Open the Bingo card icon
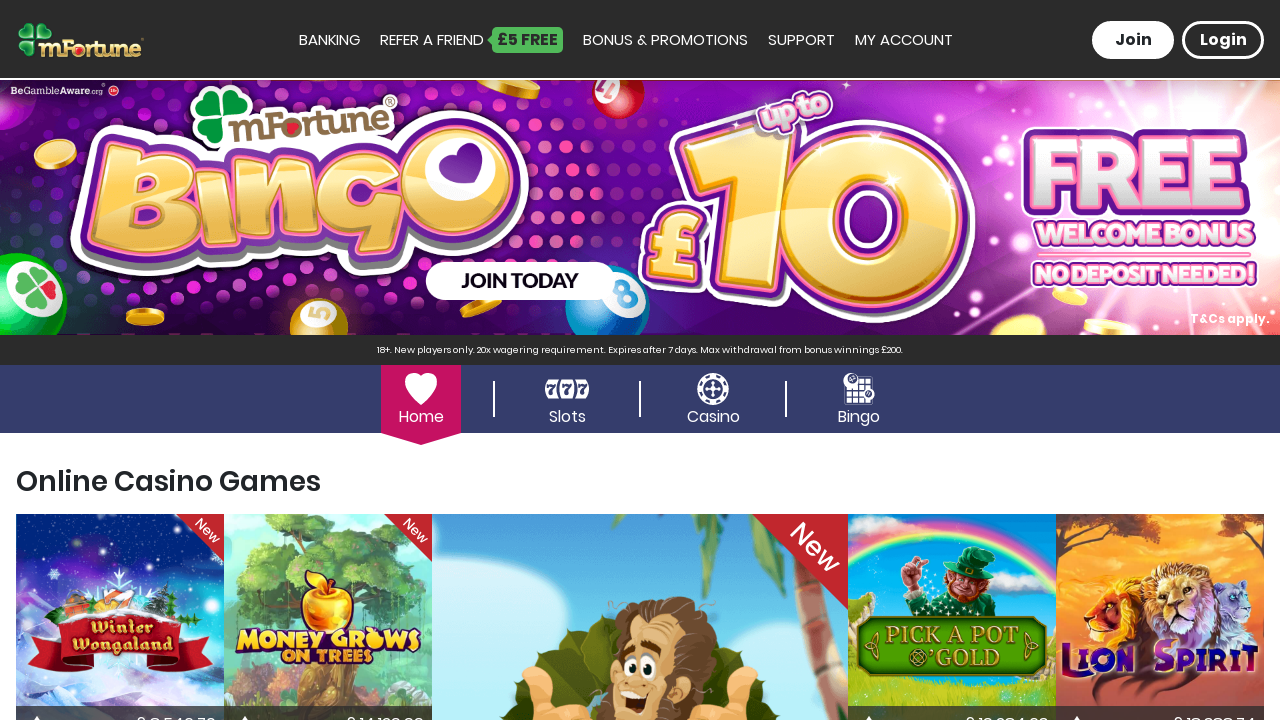Viewport: 1280px width, 720px height. pos(859,388)
